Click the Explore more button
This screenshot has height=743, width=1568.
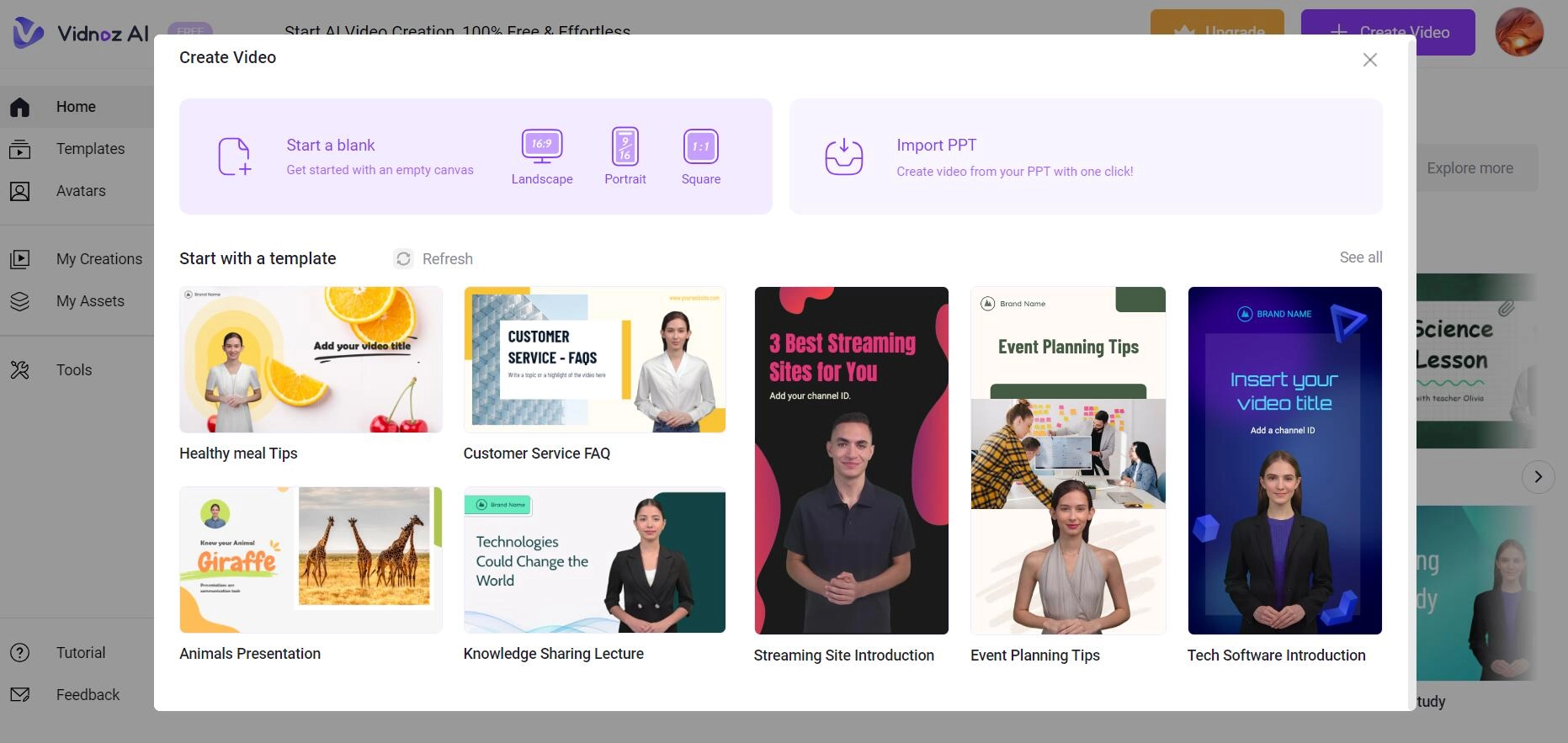click(x=1470, y=168)
